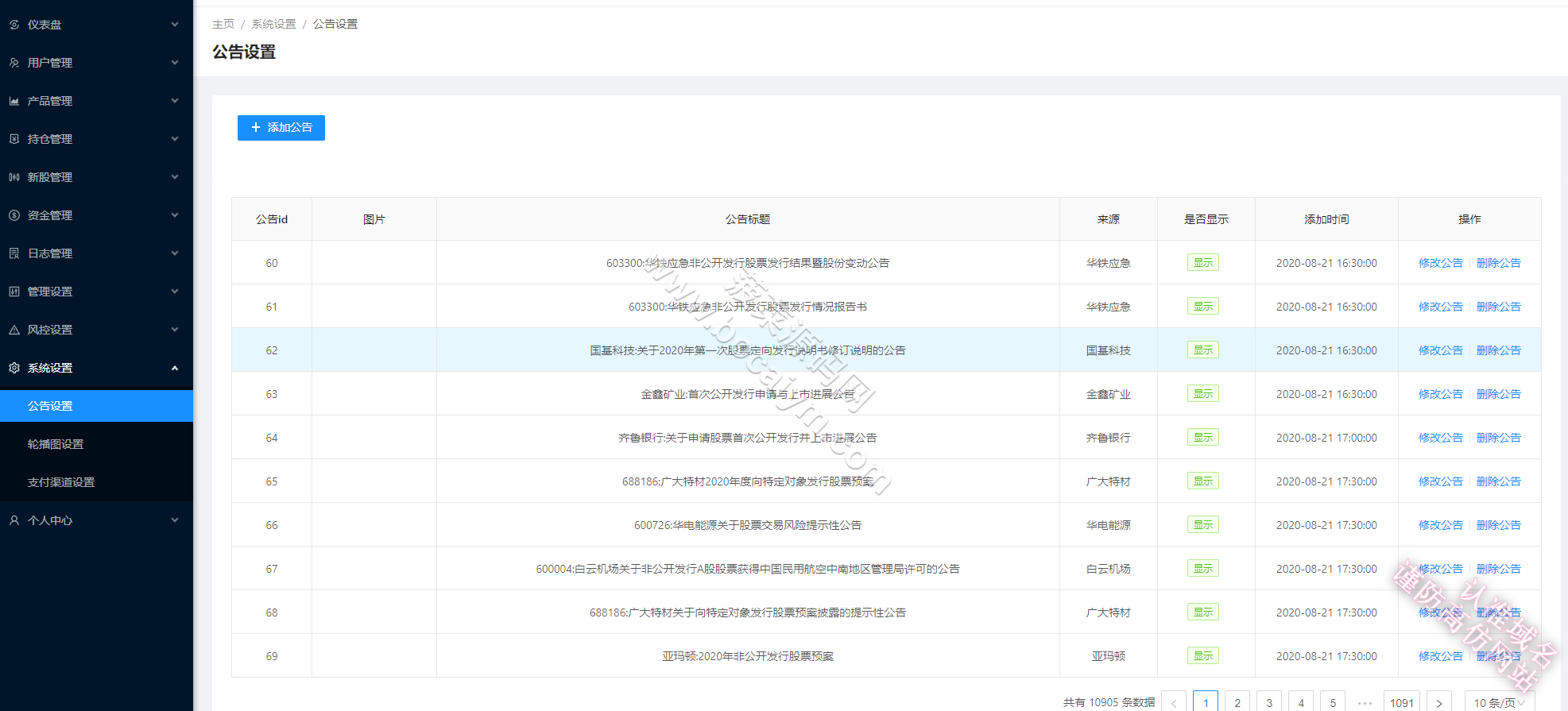Image resolution: width=1568 pixels, height=711 pixels.
Task: Click 修改公告 for announcement 62
Action: pos(1441,350)
